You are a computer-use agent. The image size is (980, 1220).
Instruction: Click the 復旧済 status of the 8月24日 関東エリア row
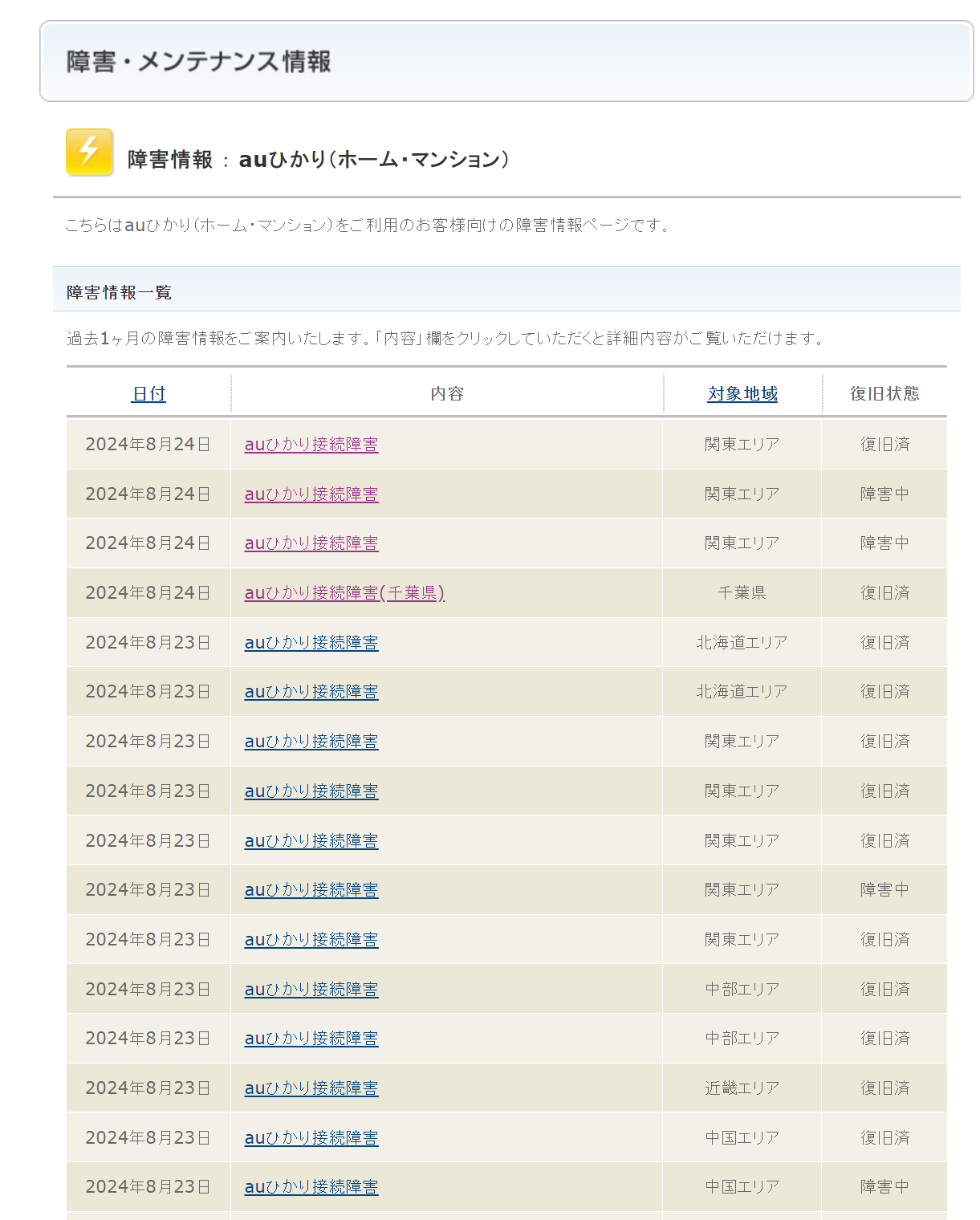(884, 444)
